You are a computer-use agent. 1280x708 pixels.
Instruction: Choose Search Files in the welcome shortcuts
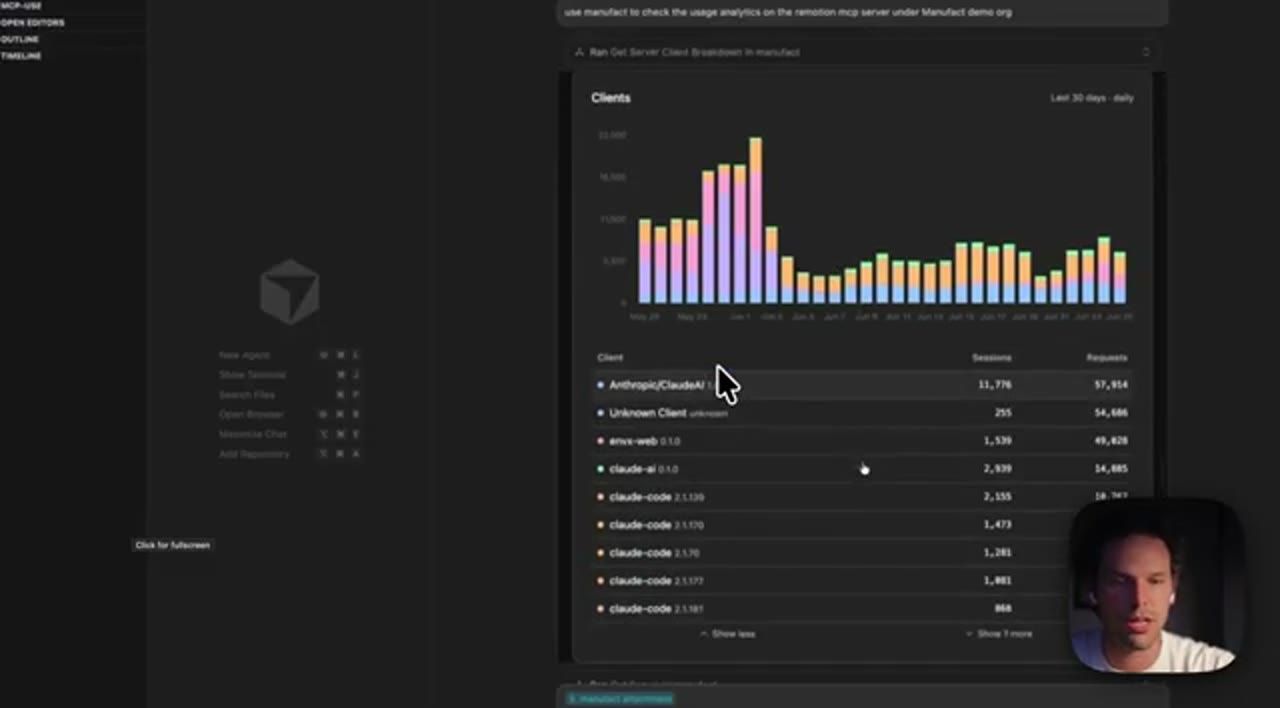pos(247,395)
